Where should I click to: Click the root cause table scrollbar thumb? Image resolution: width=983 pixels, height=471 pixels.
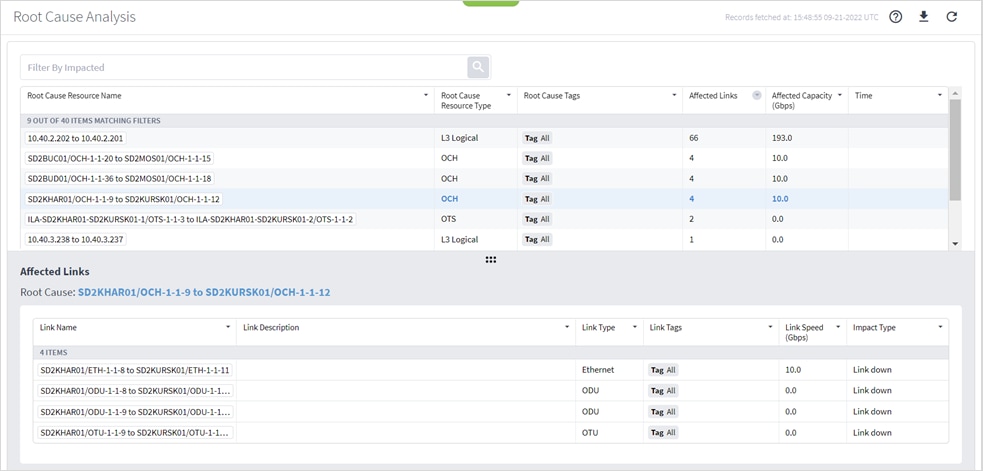tap(955, 149)
